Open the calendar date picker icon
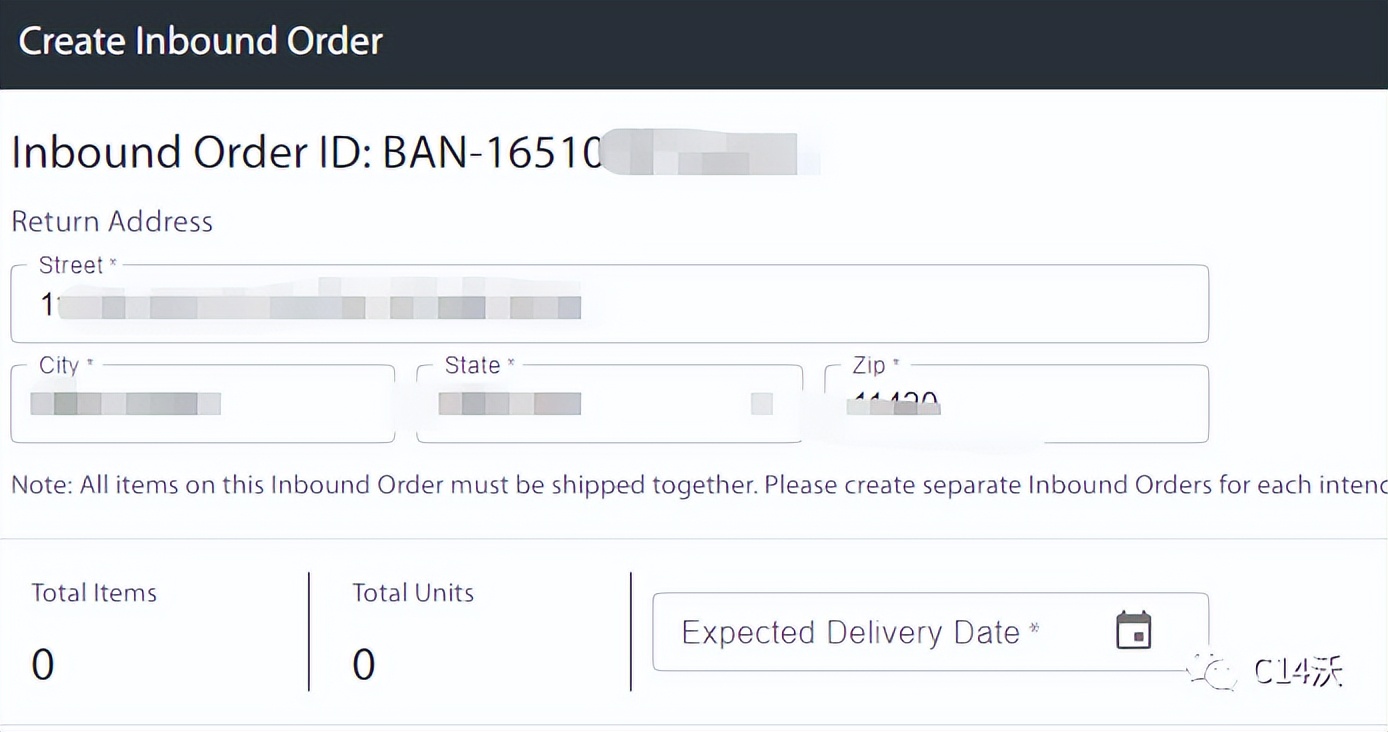 tap(1133, 631)
